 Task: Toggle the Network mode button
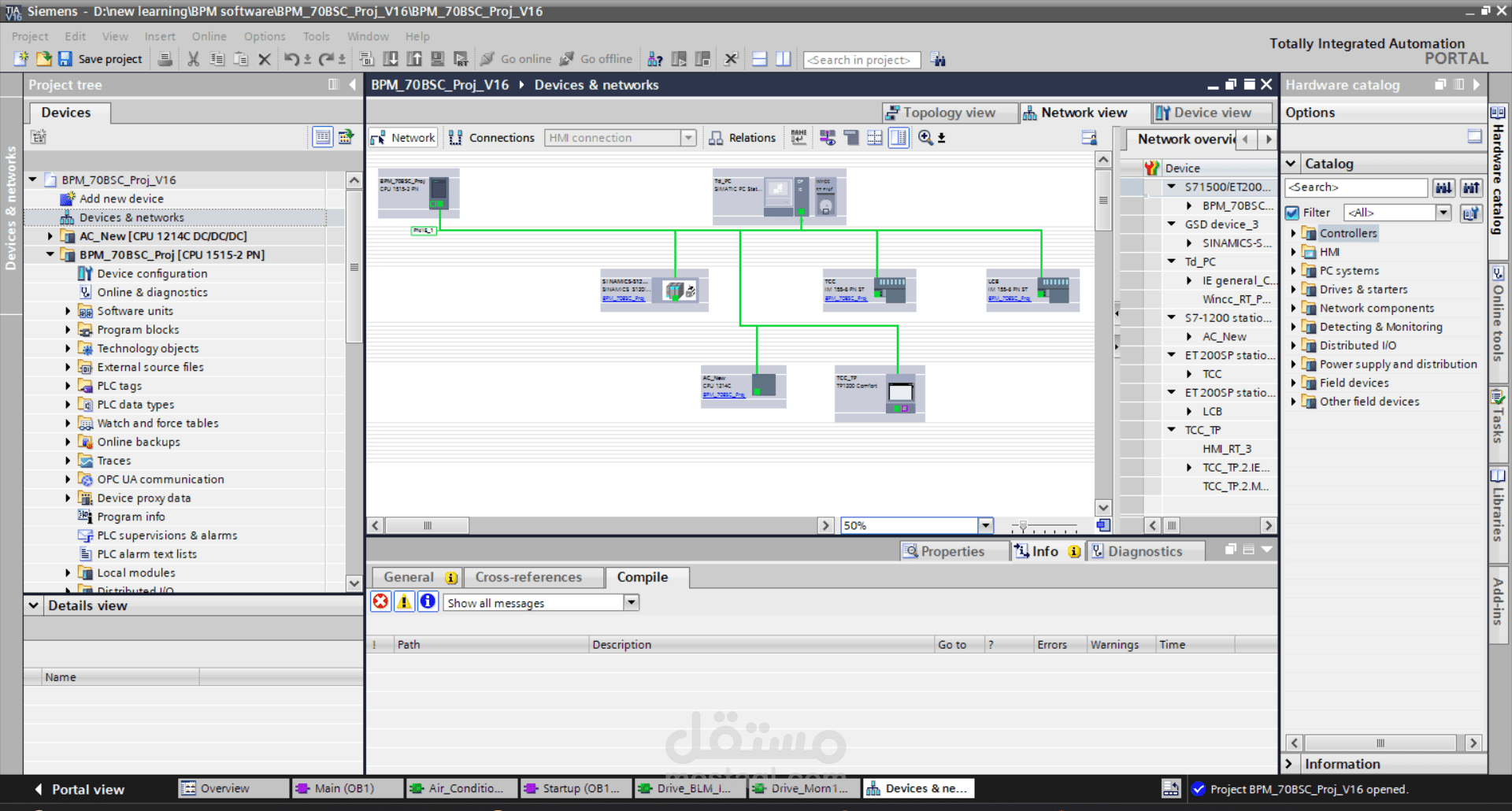[402, 138]
